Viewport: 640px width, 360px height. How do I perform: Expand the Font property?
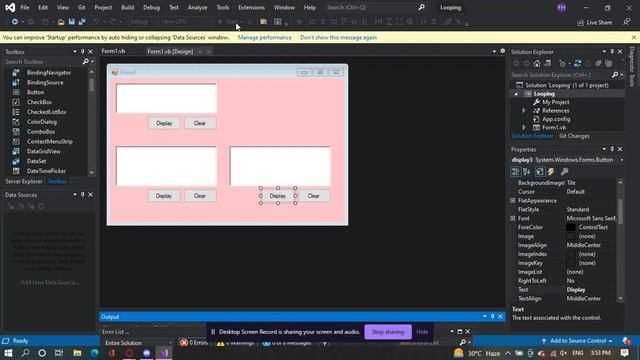513,219
